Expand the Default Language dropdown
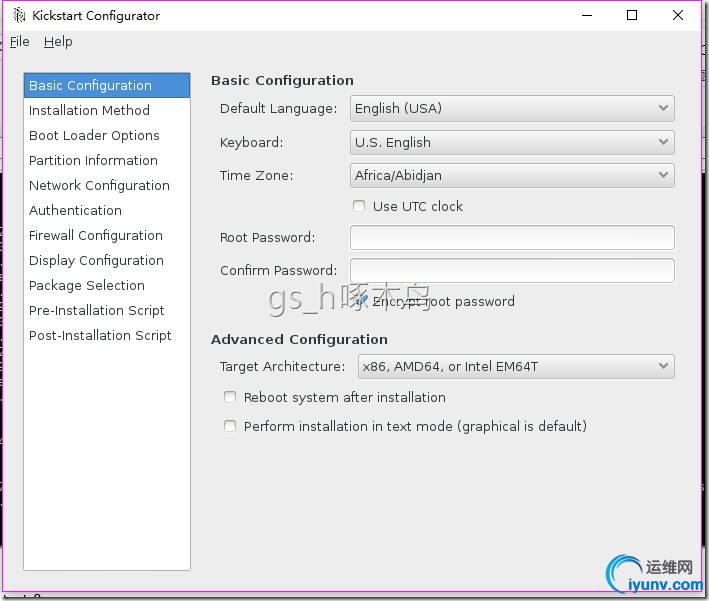 pyautogui.click(x=512, y=109)
